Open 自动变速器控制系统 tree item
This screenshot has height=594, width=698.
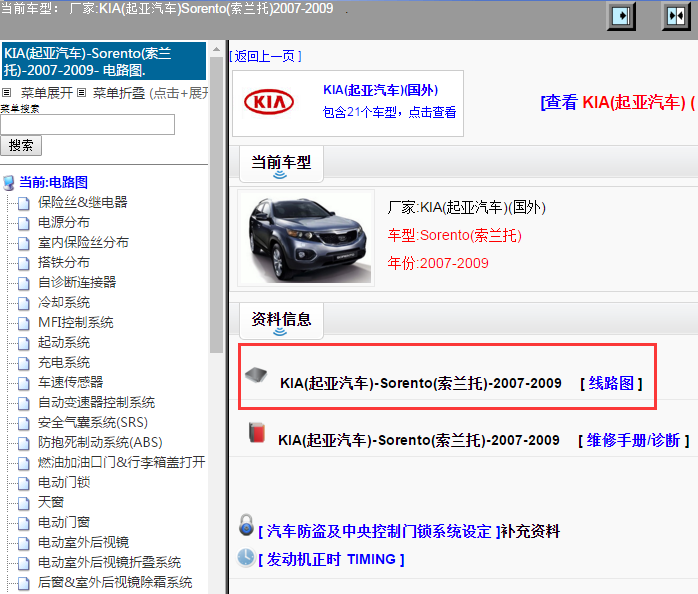97,403
